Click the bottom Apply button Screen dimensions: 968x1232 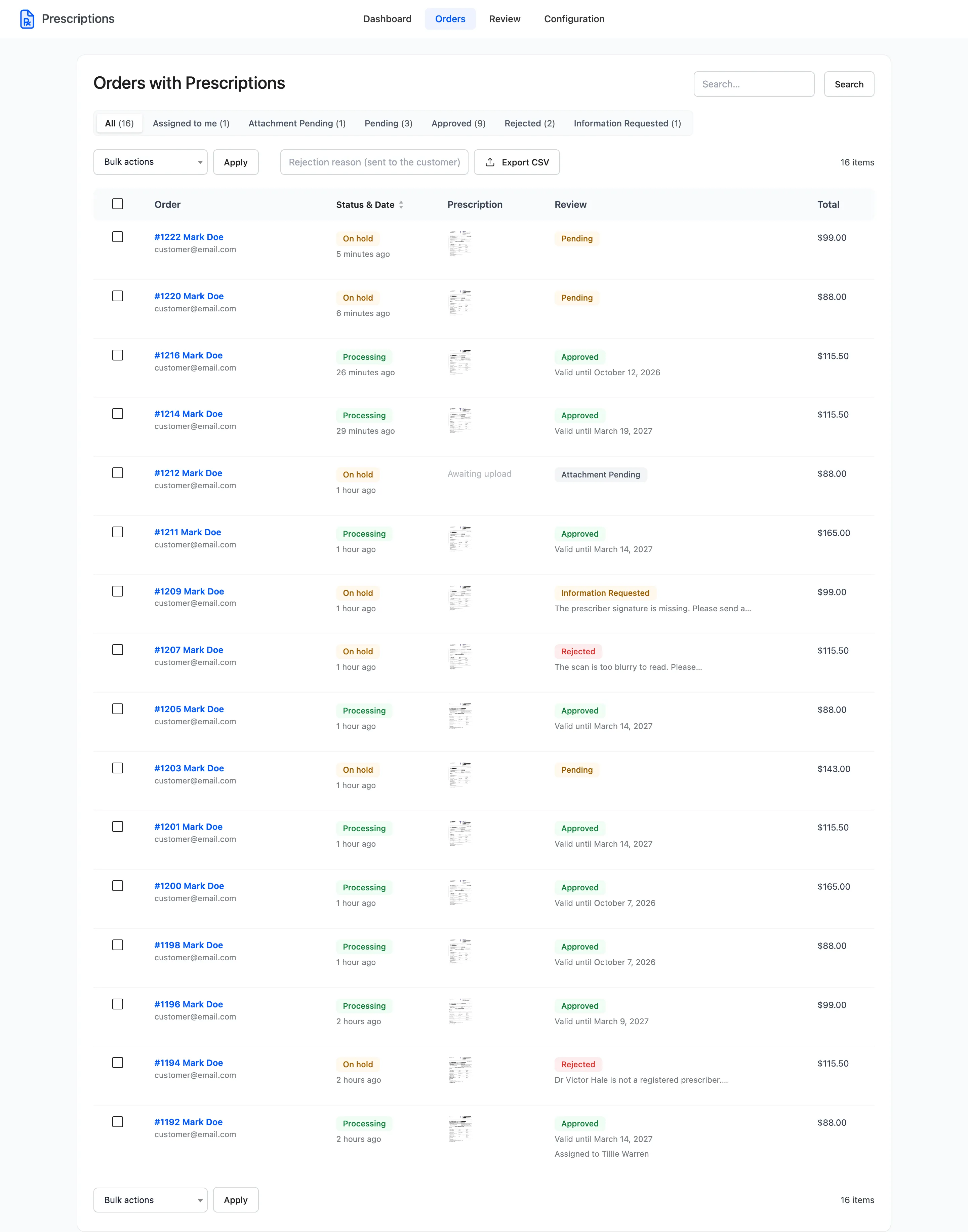236,1200
